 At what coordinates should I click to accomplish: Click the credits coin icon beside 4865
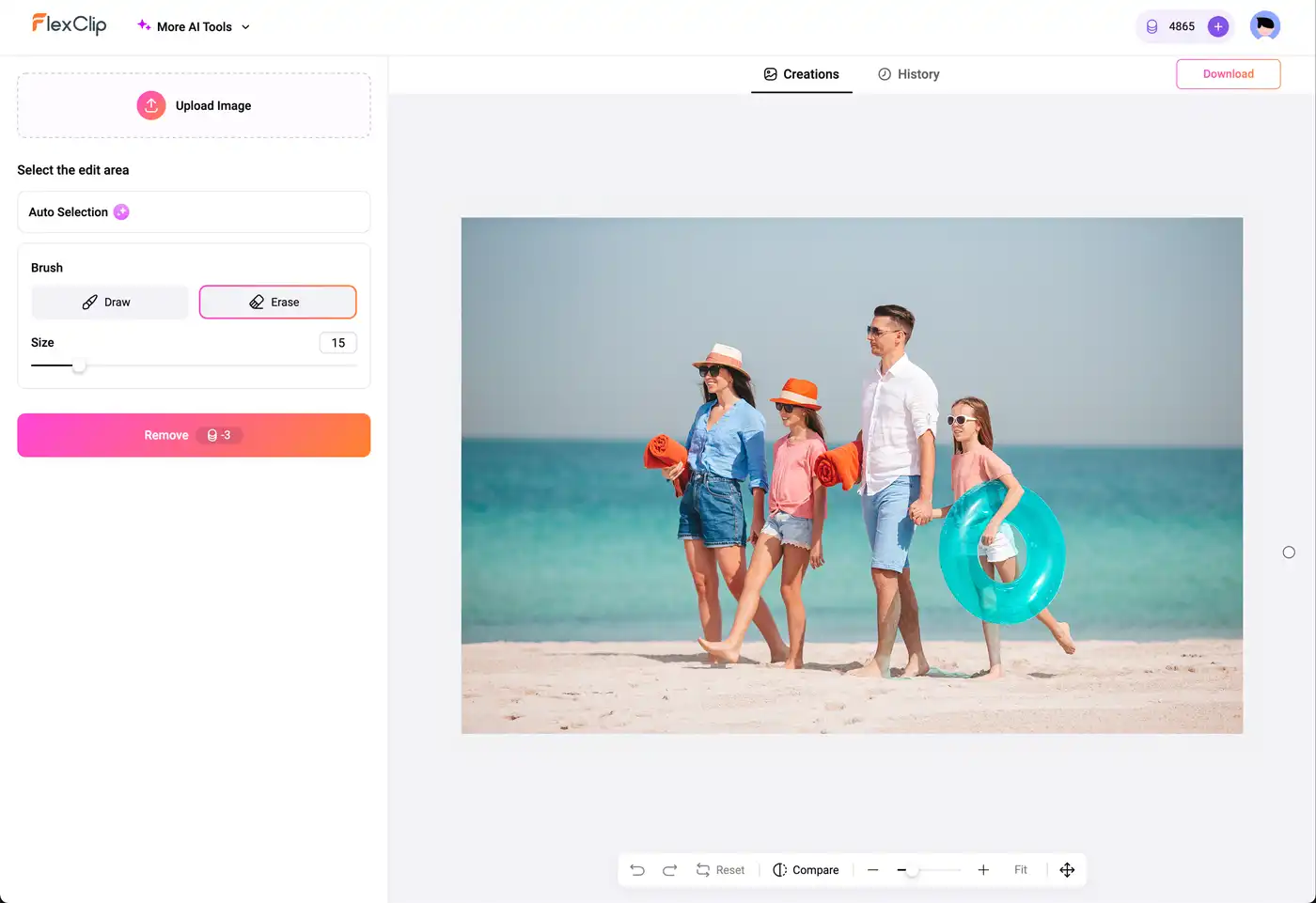1151,26
